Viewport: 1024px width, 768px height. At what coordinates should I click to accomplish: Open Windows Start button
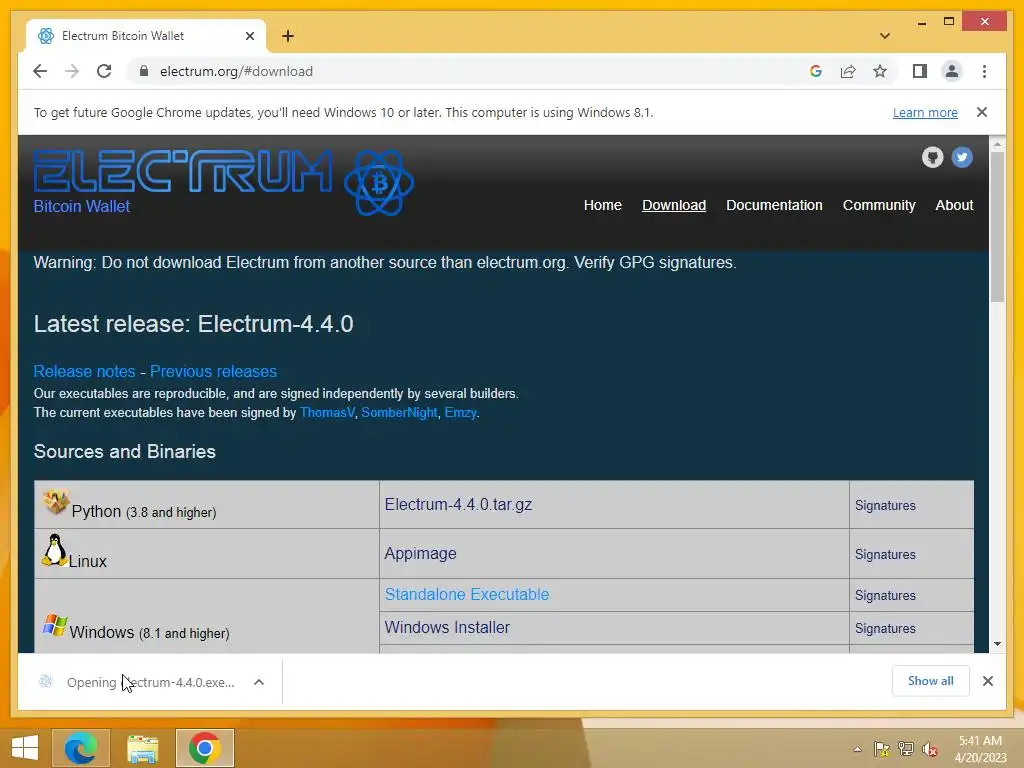25,748
